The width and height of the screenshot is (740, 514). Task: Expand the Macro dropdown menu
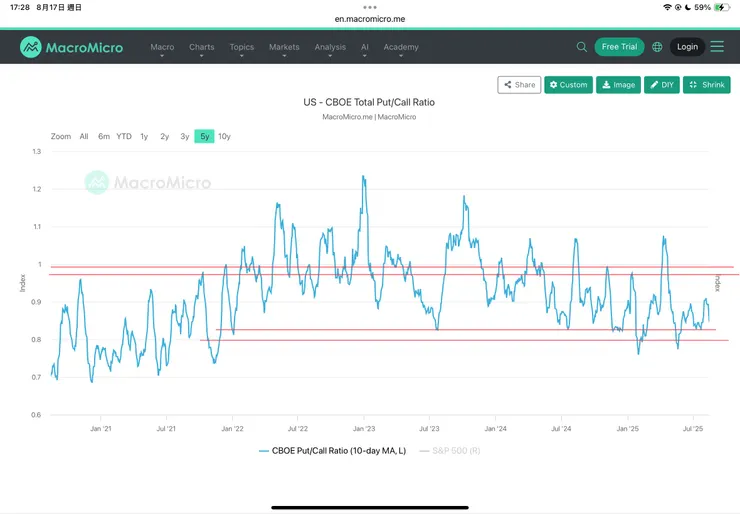[162, 48]
